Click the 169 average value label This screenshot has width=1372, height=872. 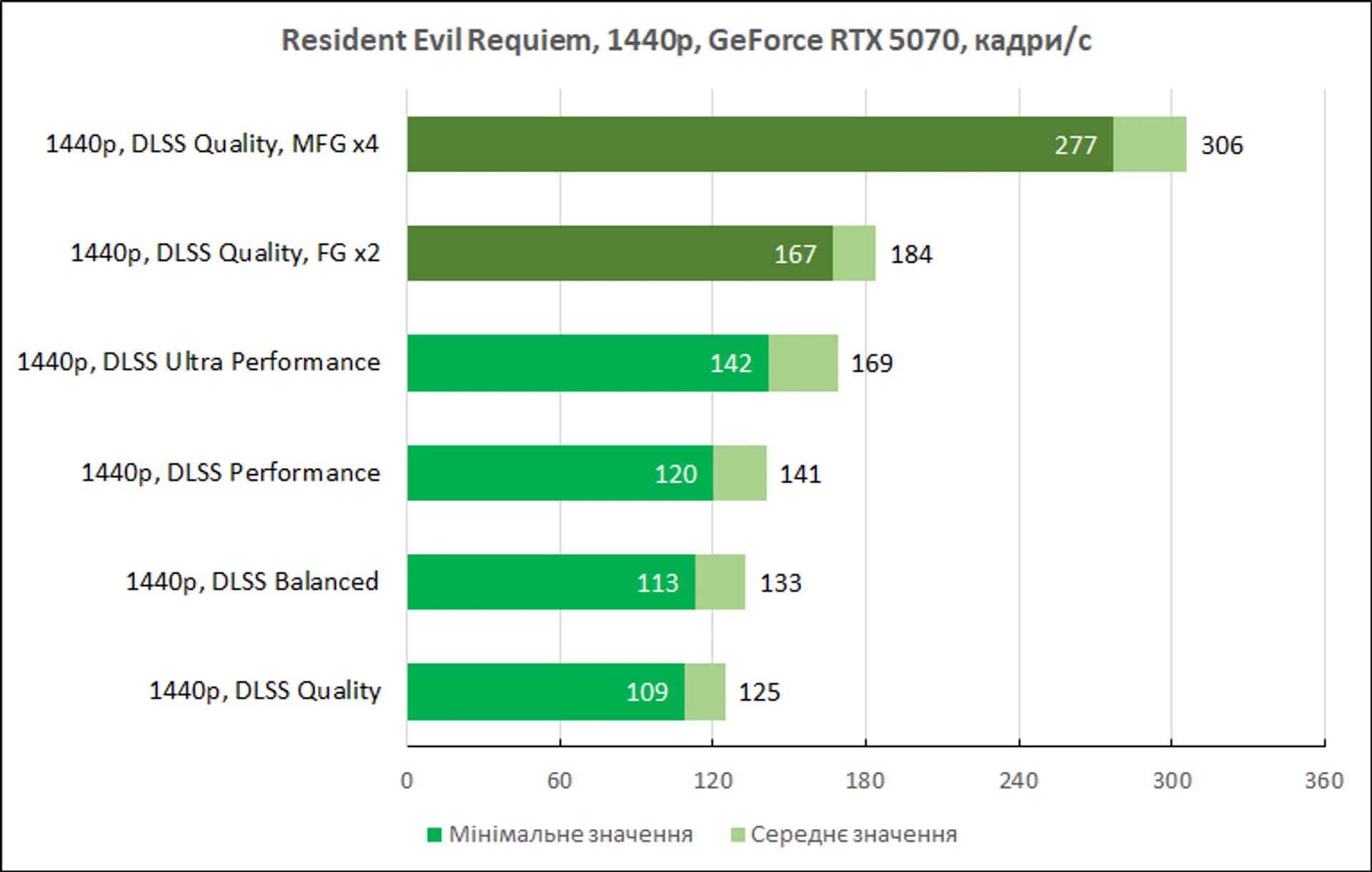pos(872,364)
